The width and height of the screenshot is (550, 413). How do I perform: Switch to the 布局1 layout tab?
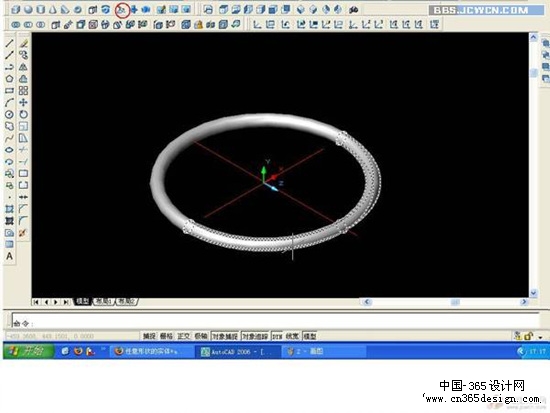click(104, 301)
